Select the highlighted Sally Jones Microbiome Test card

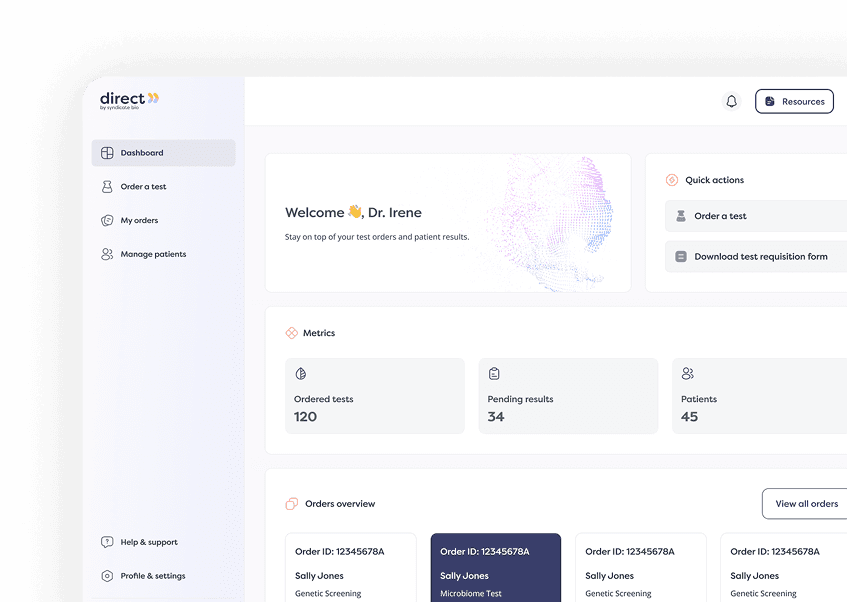495,570
